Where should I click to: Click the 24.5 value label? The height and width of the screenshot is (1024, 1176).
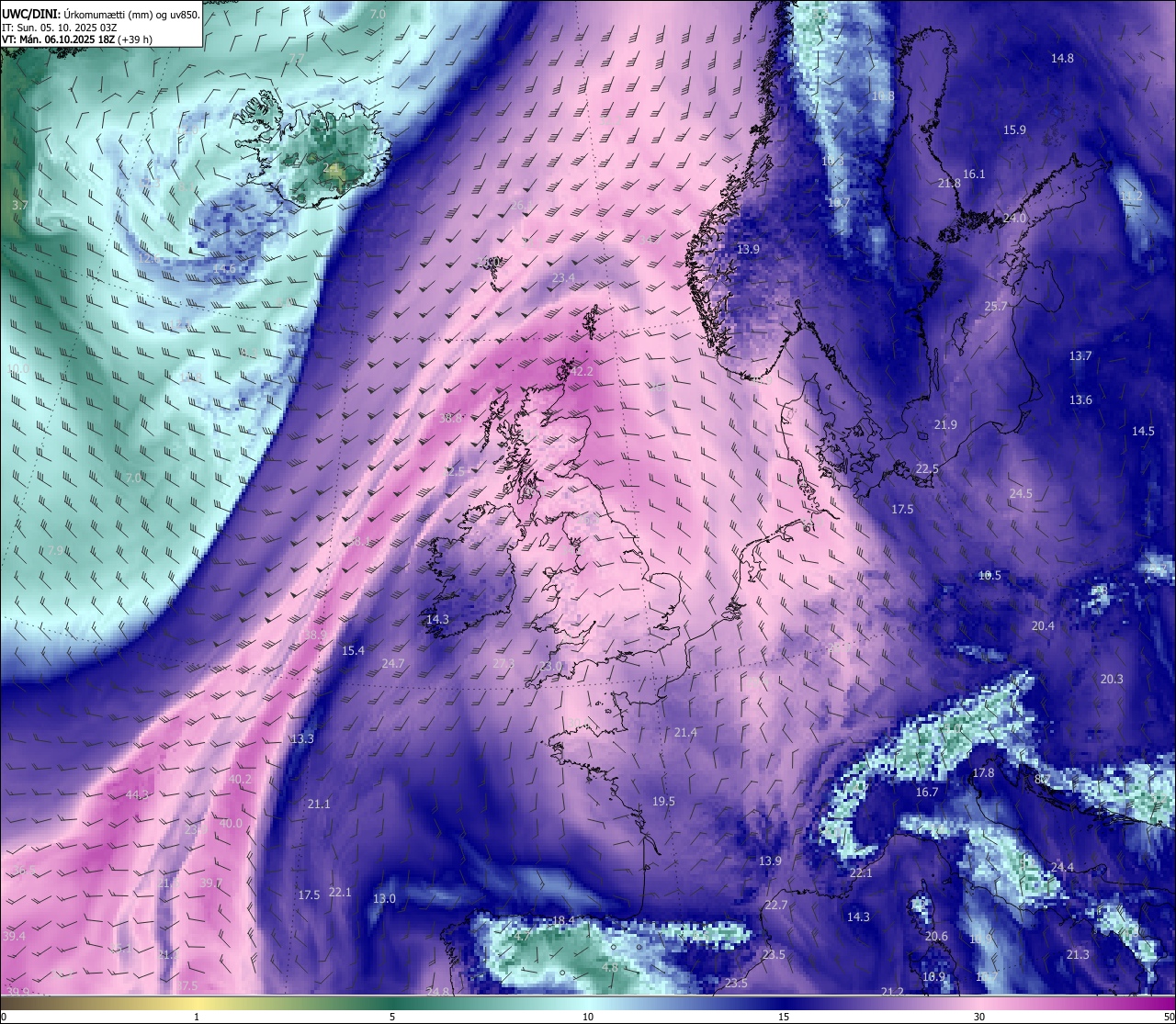click(1021, 493)
